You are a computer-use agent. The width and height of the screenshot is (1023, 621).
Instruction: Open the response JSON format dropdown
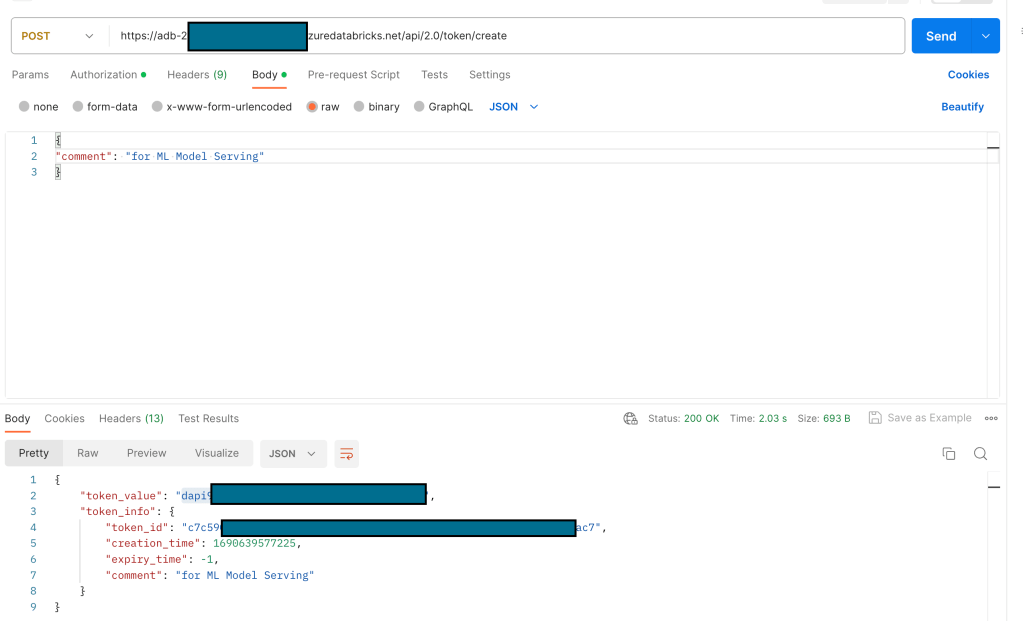292,454
